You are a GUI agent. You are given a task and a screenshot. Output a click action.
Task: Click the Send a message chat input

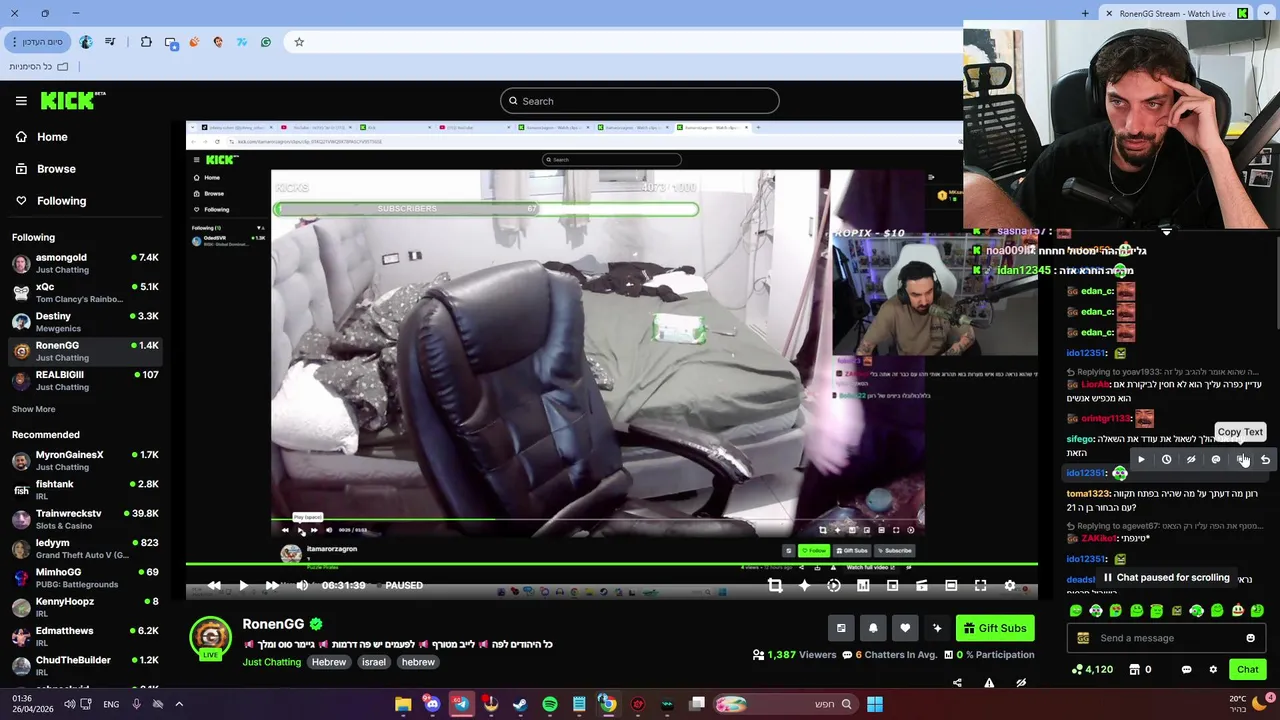1169,638
